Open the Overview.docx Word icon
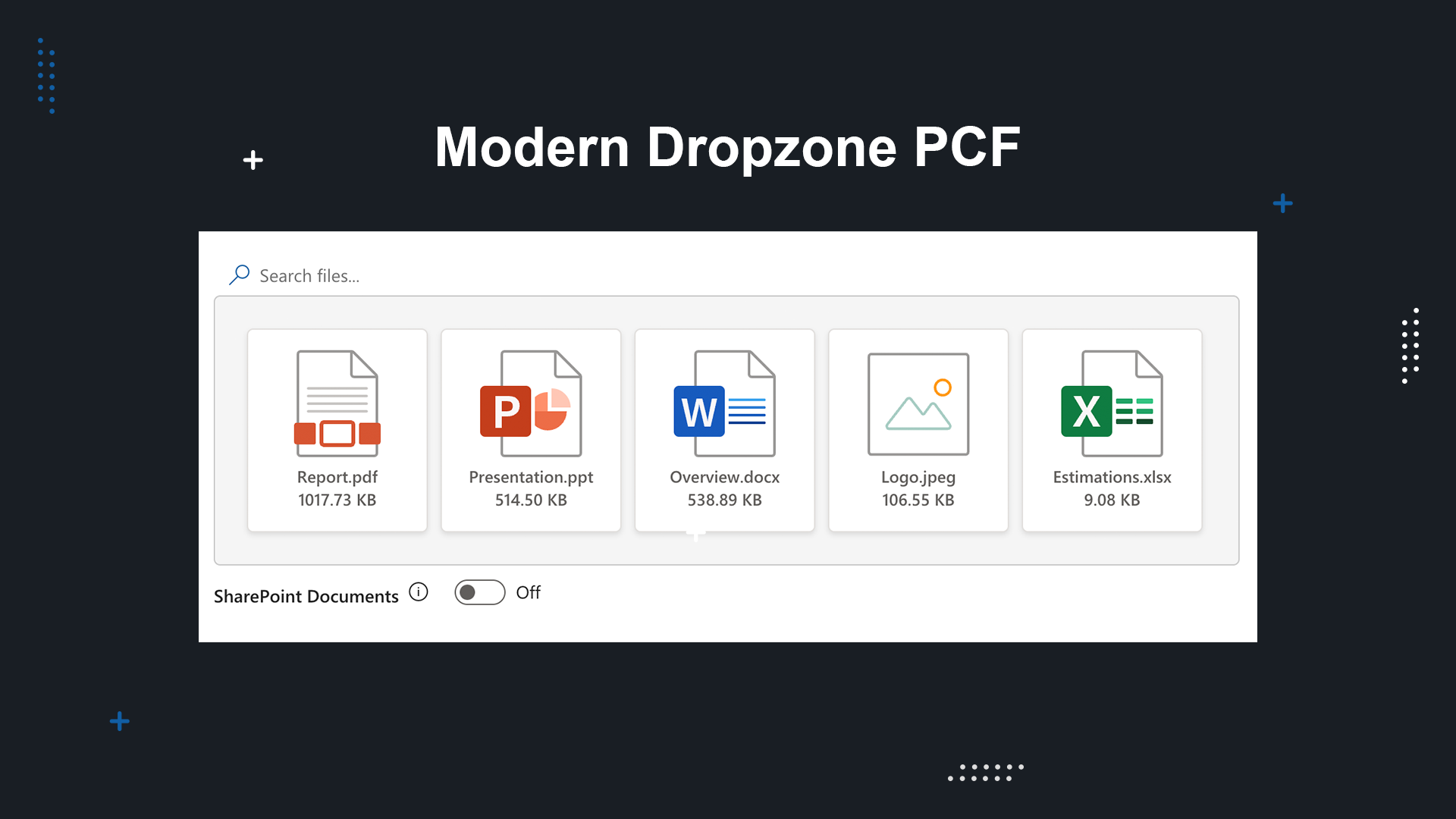Screen dimensions: 1456x819 point(724,403)
